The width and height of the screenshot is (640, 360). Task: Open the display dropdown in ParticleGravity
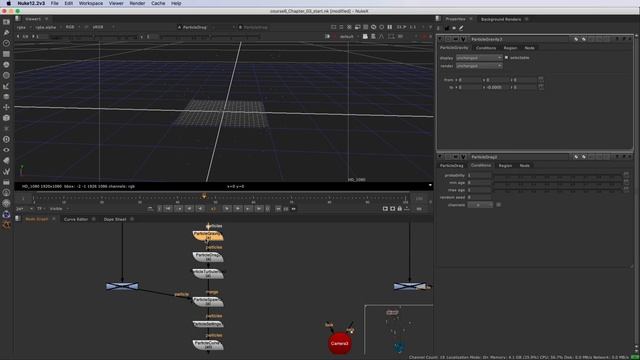479,58
